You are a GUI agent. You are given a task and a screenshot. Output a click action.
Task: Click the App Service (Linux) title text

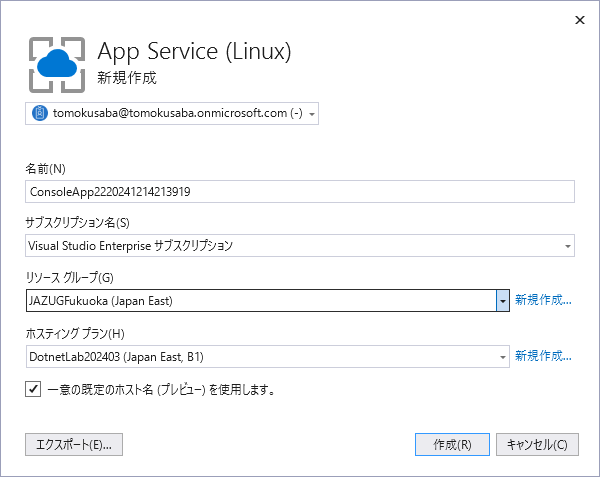tap(194, 51)
